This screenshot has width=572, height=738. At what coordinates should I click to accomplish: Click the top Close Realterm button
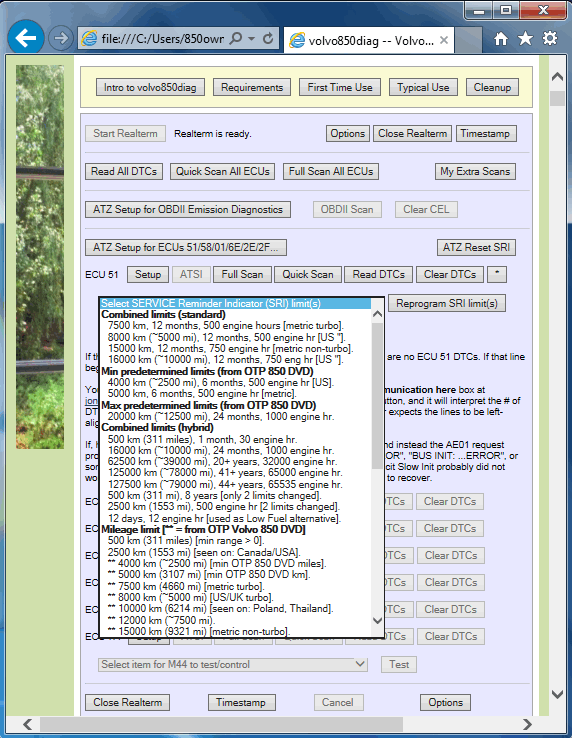click(x=412, y=133)
